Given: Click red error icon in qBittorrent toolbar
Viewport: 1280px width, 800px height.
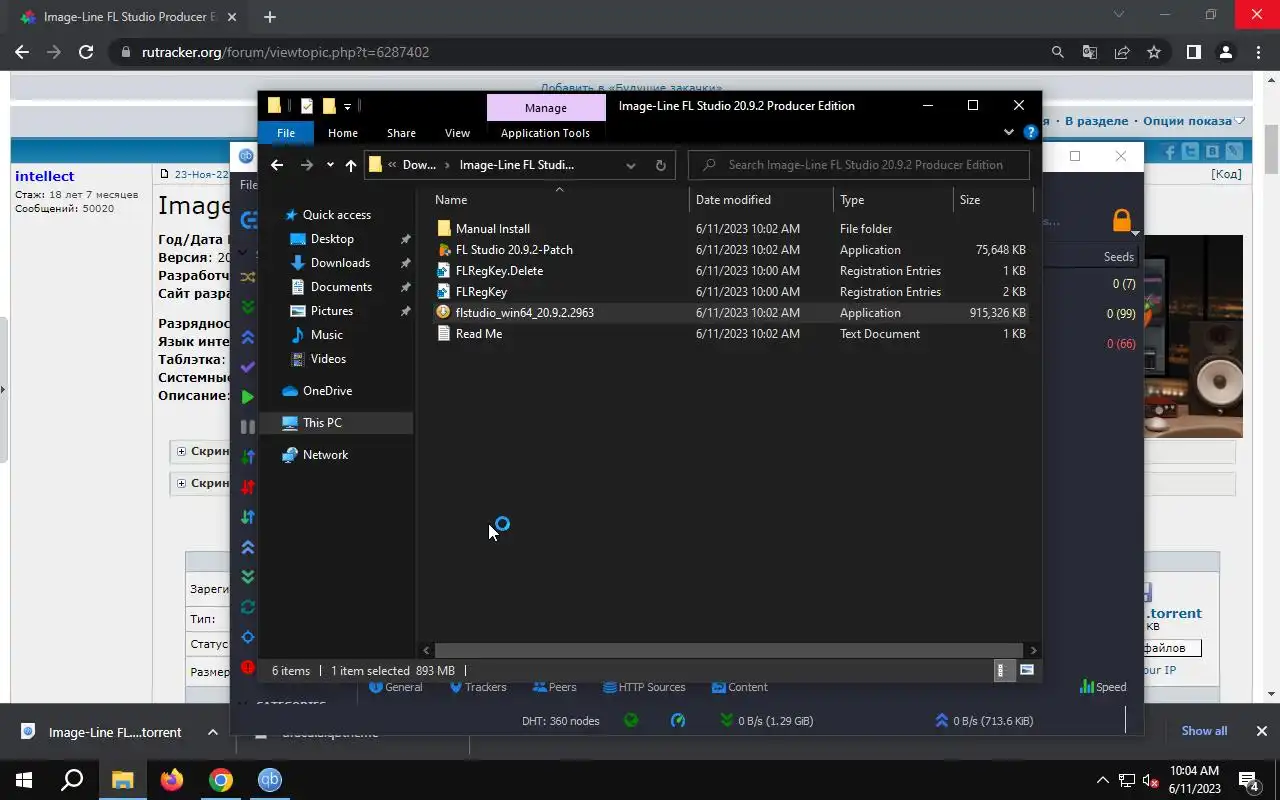Looking at the screenshot, I should coord(248,667).
